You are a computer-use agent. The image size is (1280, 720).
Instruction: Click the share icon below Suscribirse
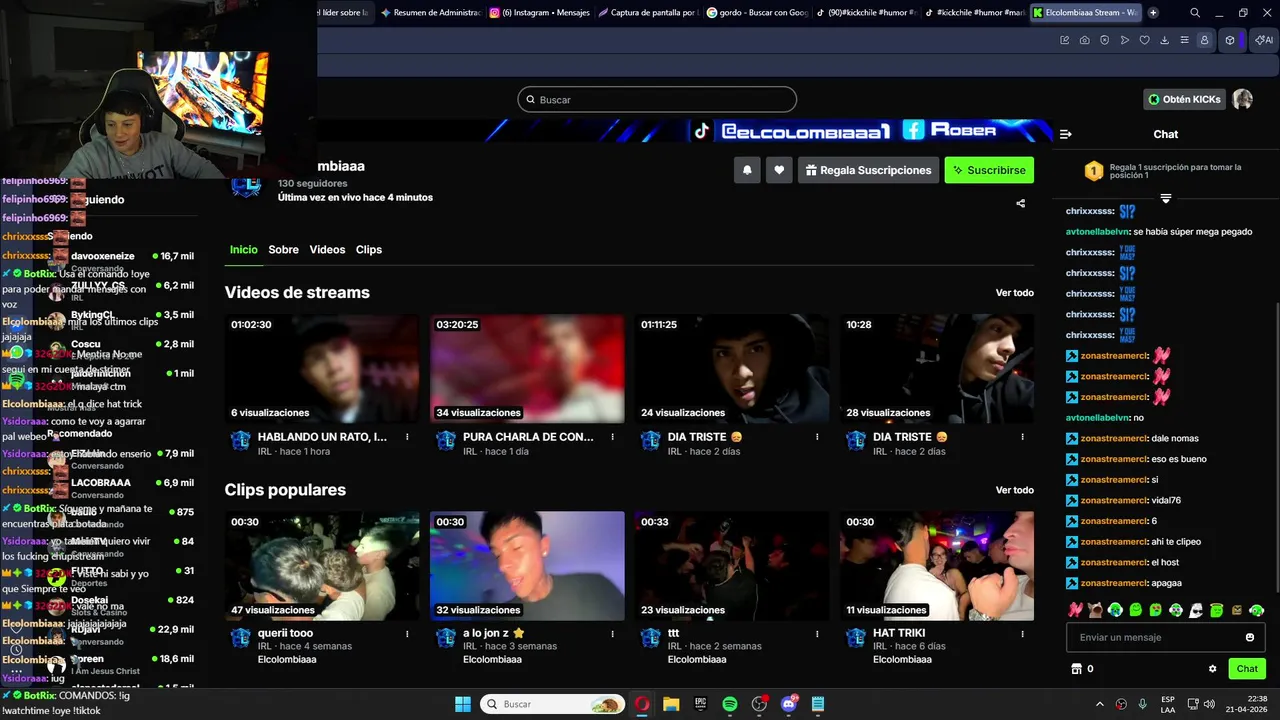[1020, 203]
